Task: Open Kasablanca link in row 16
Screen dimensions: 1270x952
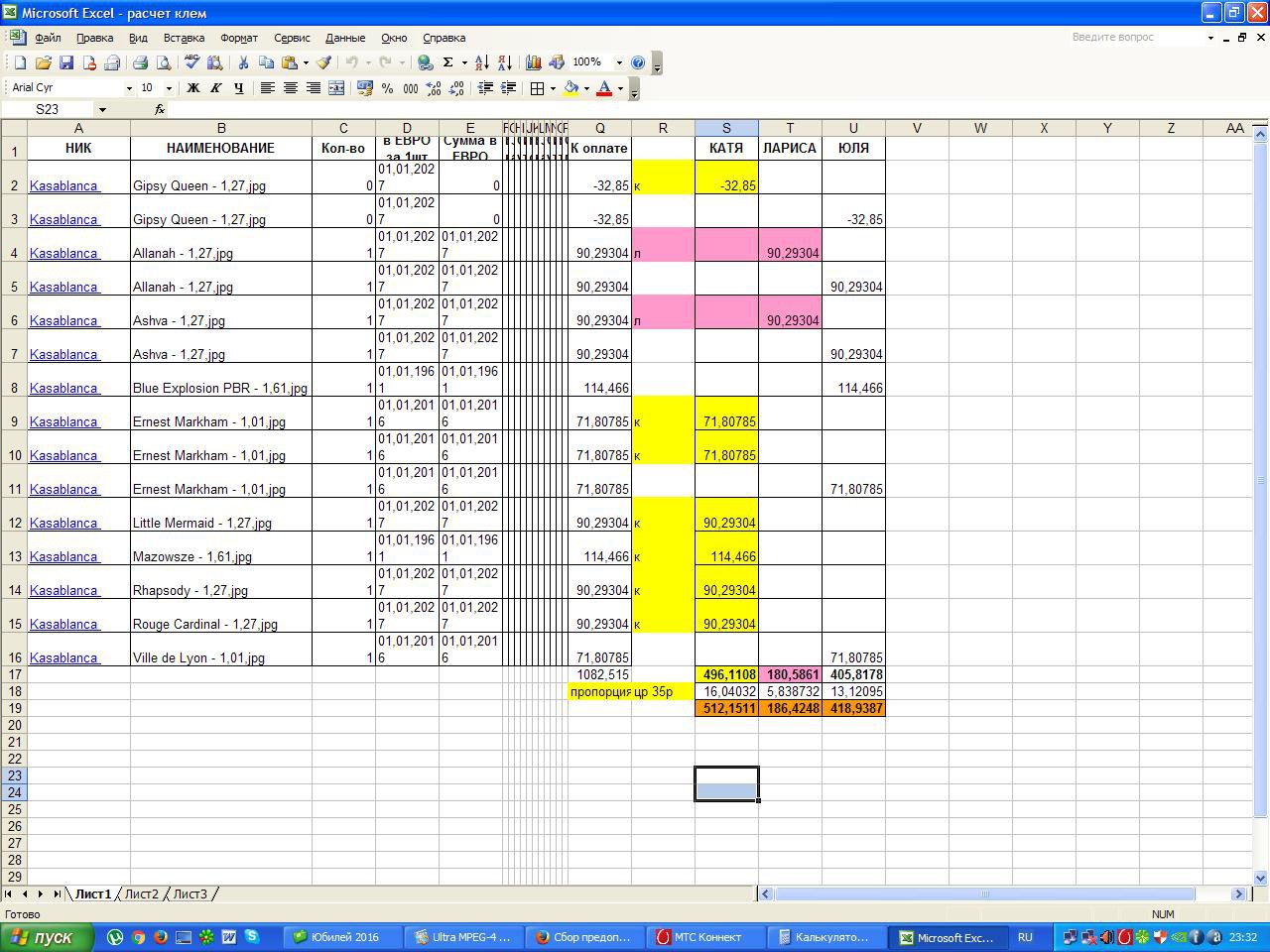Action: (x=63, y=657)
